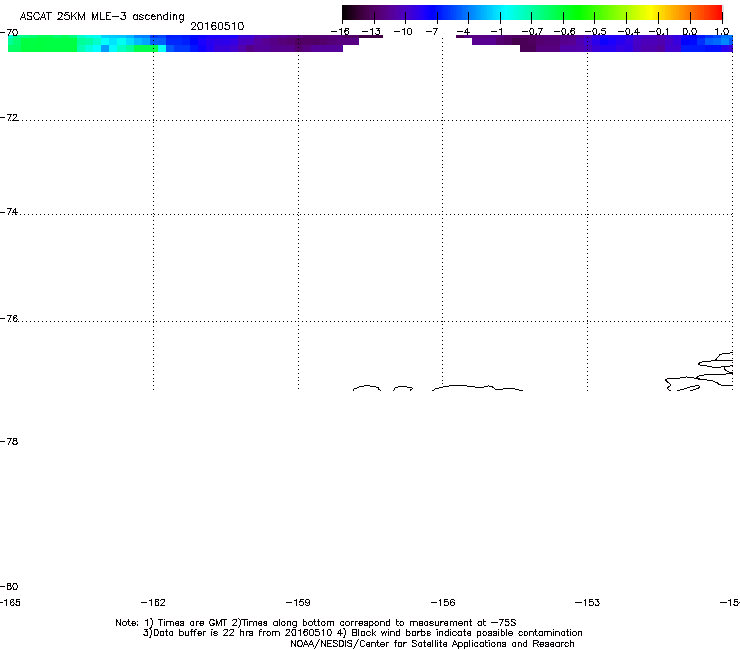This screenshot has height=650, width=740.
Task: Click the -0.7 color scale label
Action: click(532, 32)
